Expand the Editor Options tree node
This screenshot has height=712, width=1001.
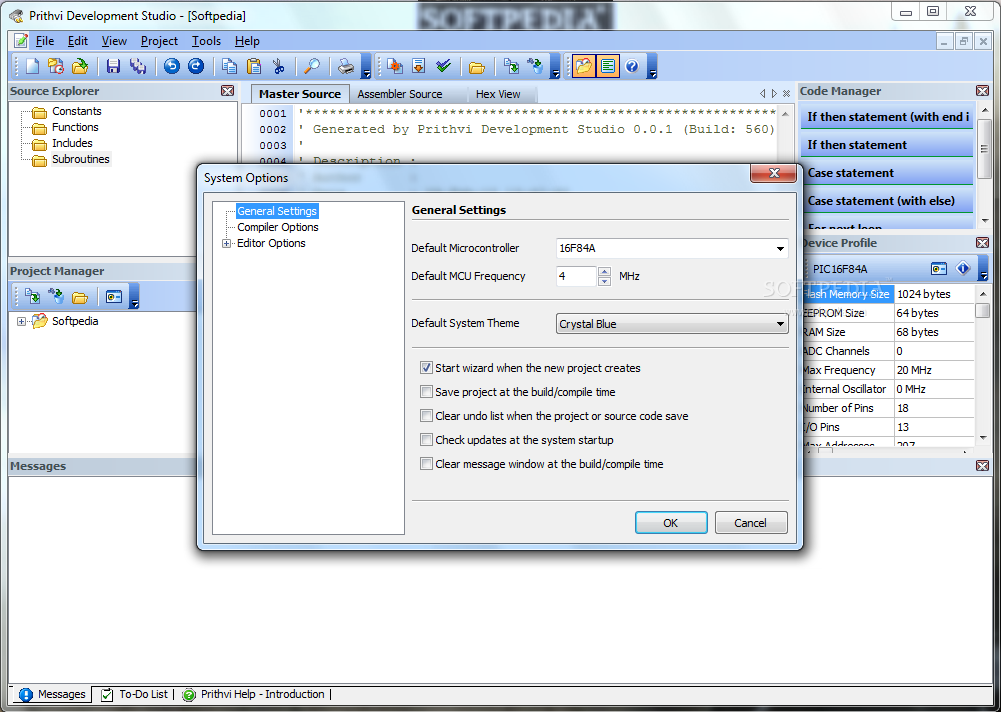tap(227, 243)
